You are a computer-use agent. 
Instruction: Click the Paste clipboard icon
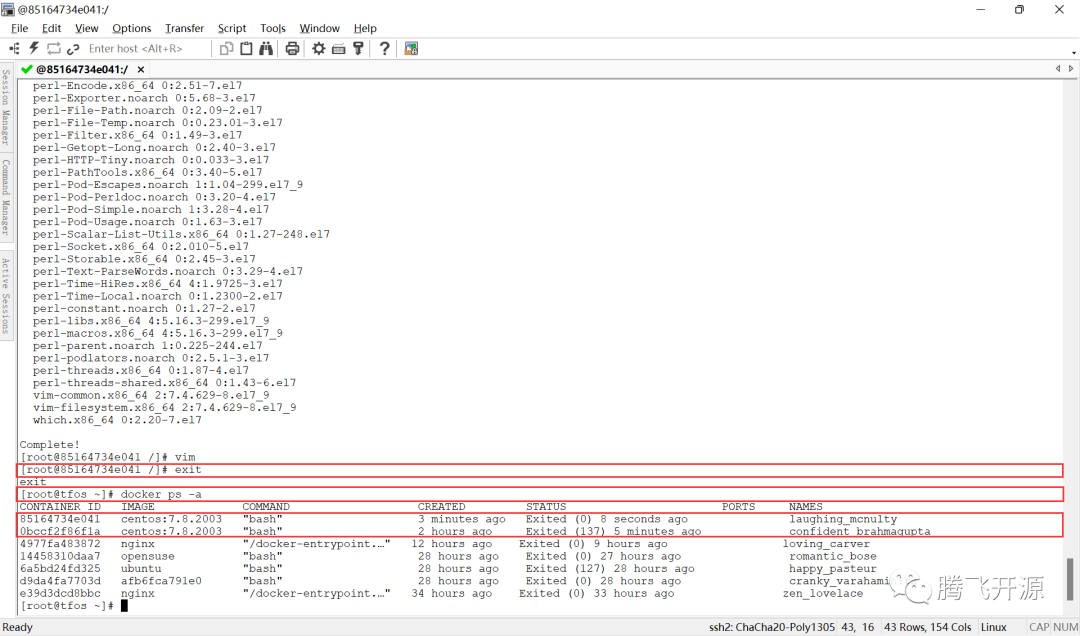(246, 48)
